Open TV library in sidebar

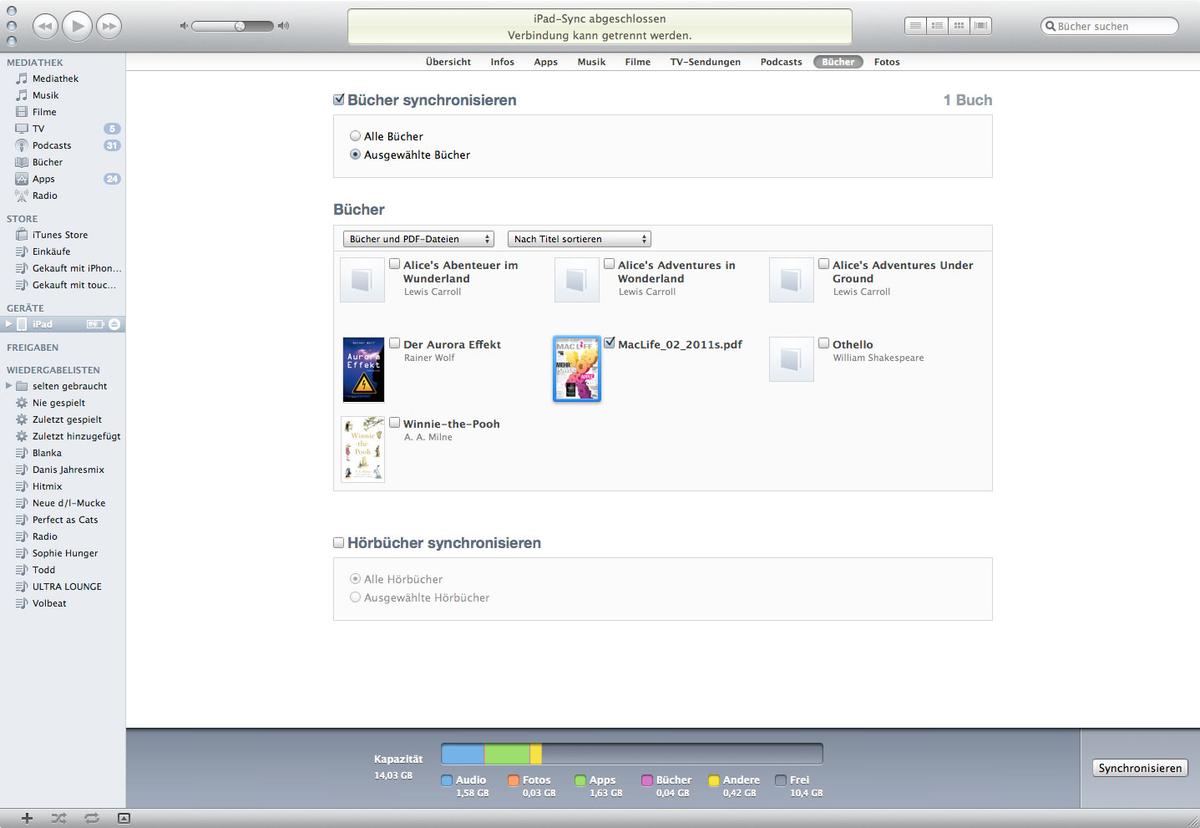[x=38, y=129]
